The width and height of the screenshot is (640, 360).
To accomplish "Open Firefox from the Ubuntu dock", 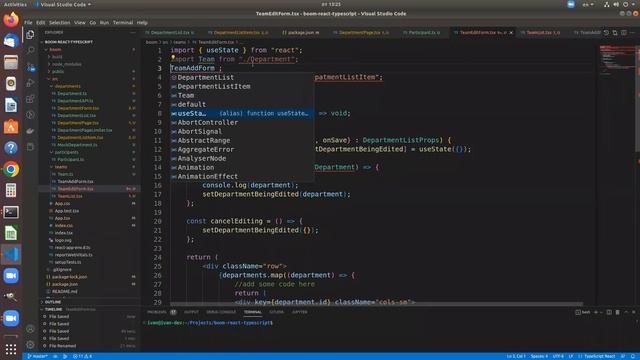I will point(11,20).
